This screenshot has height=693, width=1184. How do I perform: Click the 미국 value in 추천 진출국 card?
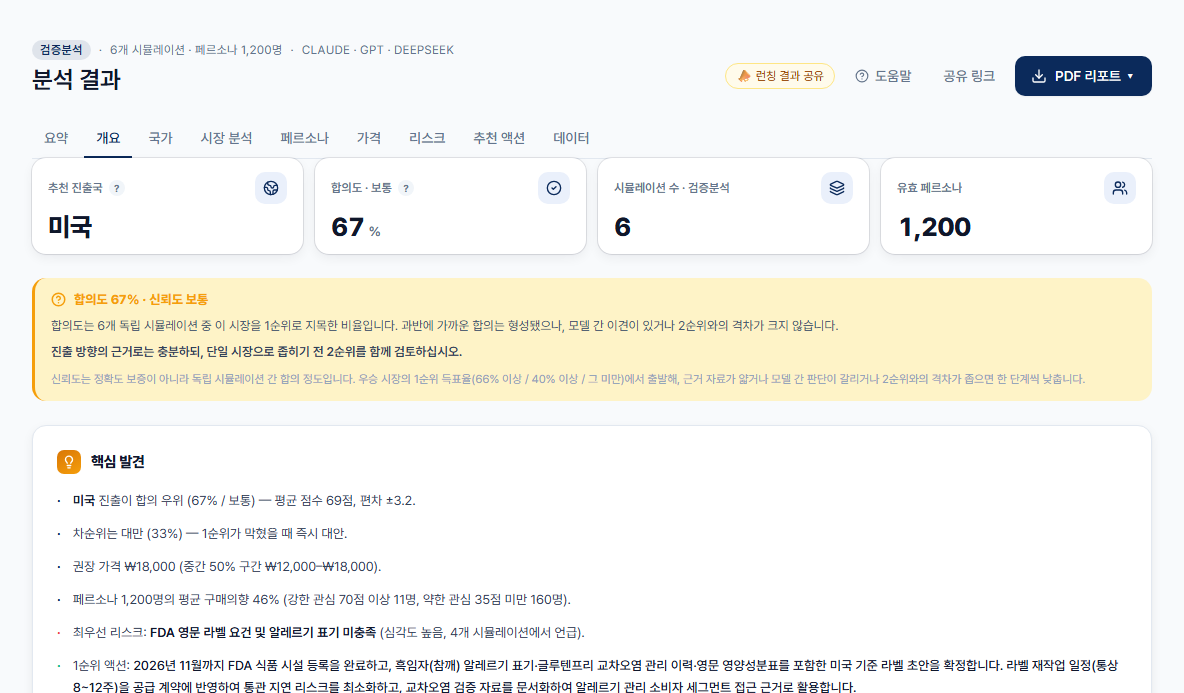pos(69,226)
